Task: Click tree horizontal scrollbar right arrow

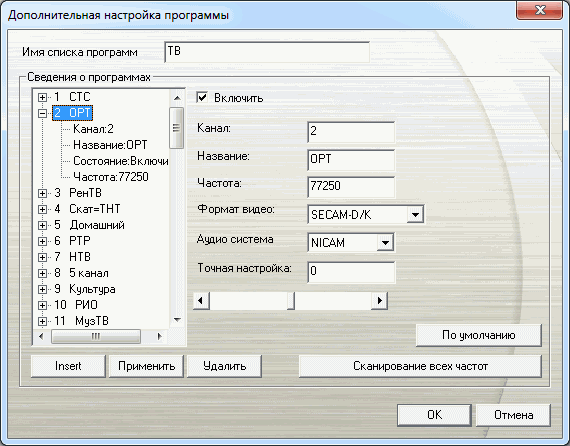Action: [160, 337]
